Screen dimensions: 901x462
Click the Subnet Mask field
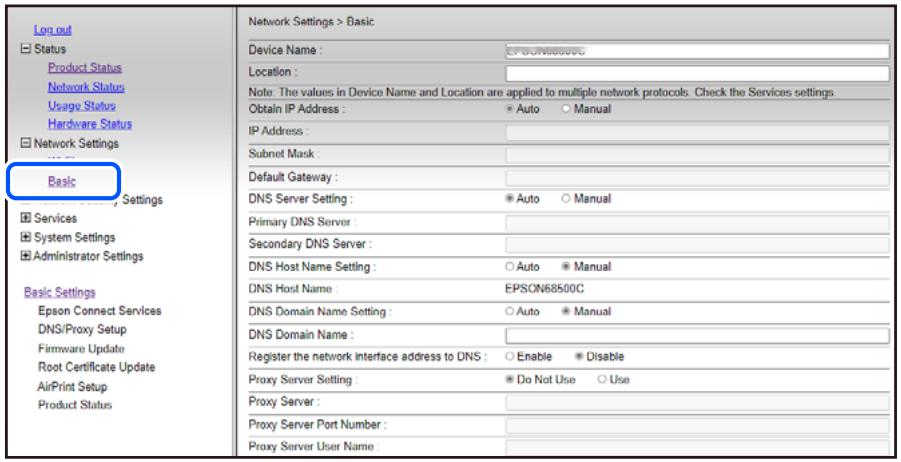(697, 155)
